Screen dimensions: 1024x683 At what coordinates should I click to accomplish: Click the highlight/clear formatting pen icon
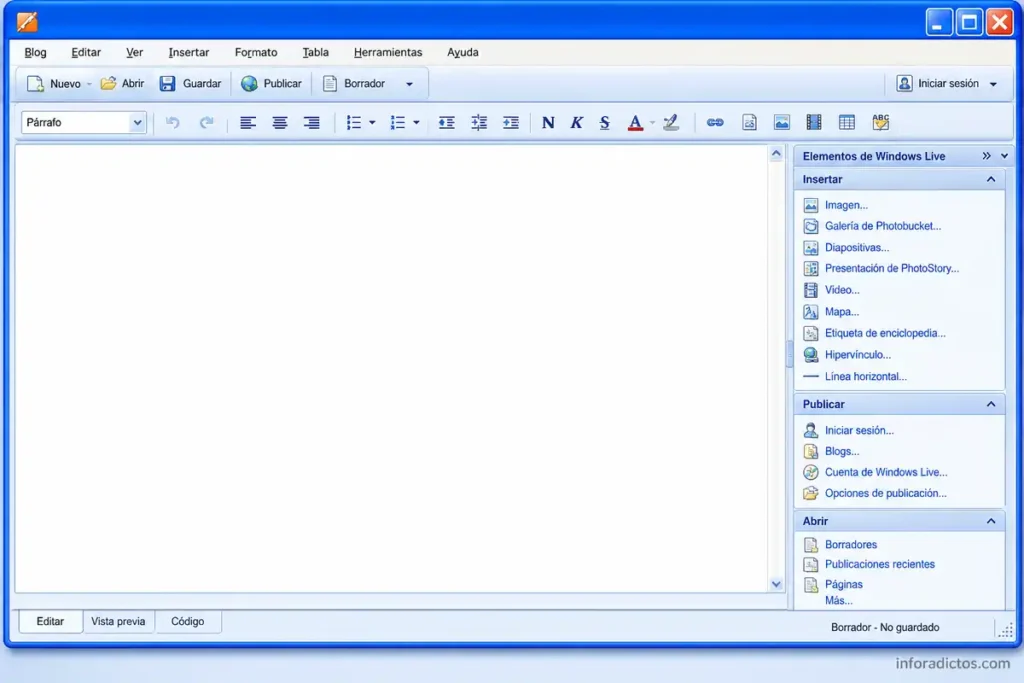(x=671, y=122)
